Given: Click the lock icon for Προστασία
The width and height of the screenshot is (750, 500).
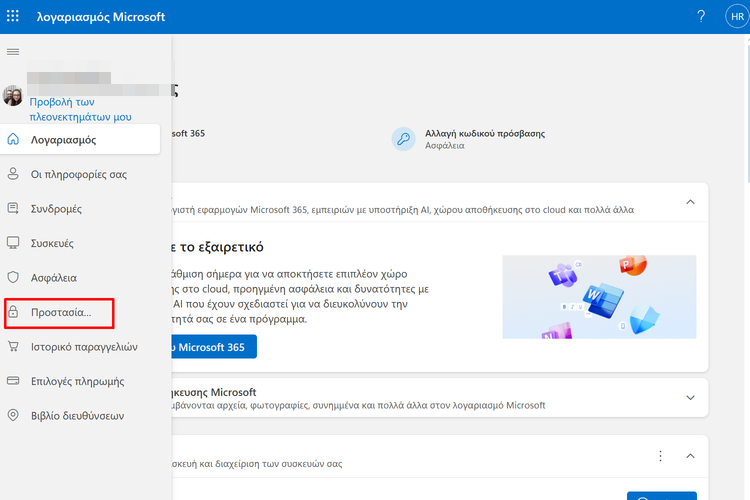Looking at the screenshot, I should [x=13, y=312].
